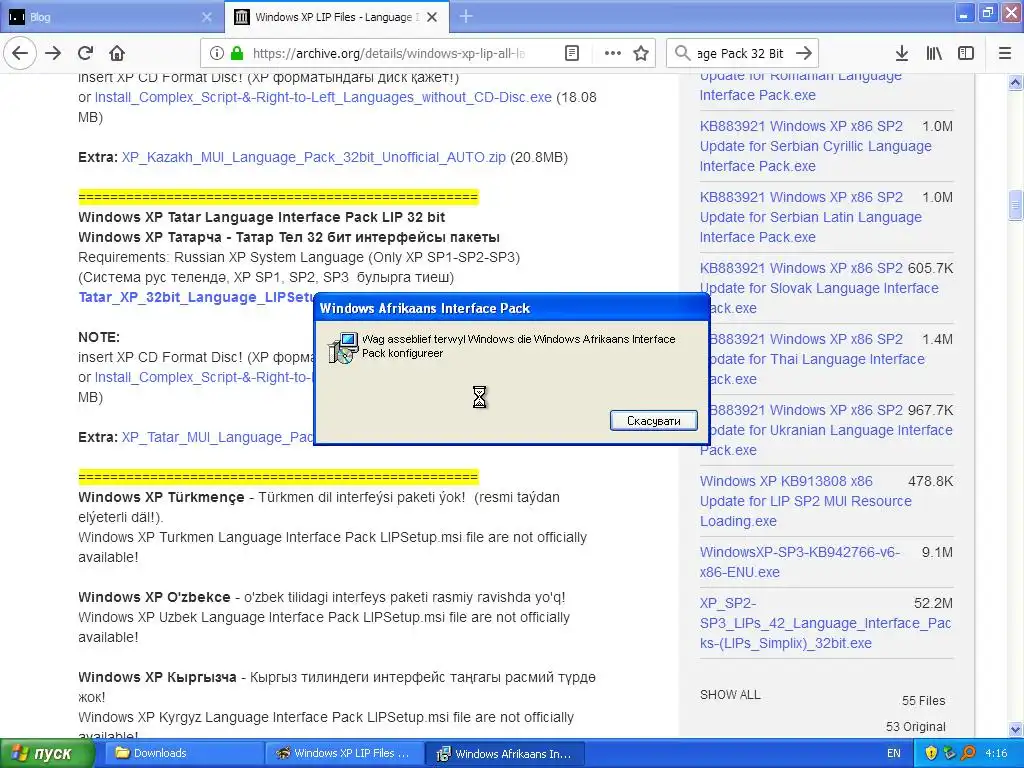The height and width of the screenshot is (768, 1024).
Task: Click the search magnifier icon
Action: tap(682, 53)
